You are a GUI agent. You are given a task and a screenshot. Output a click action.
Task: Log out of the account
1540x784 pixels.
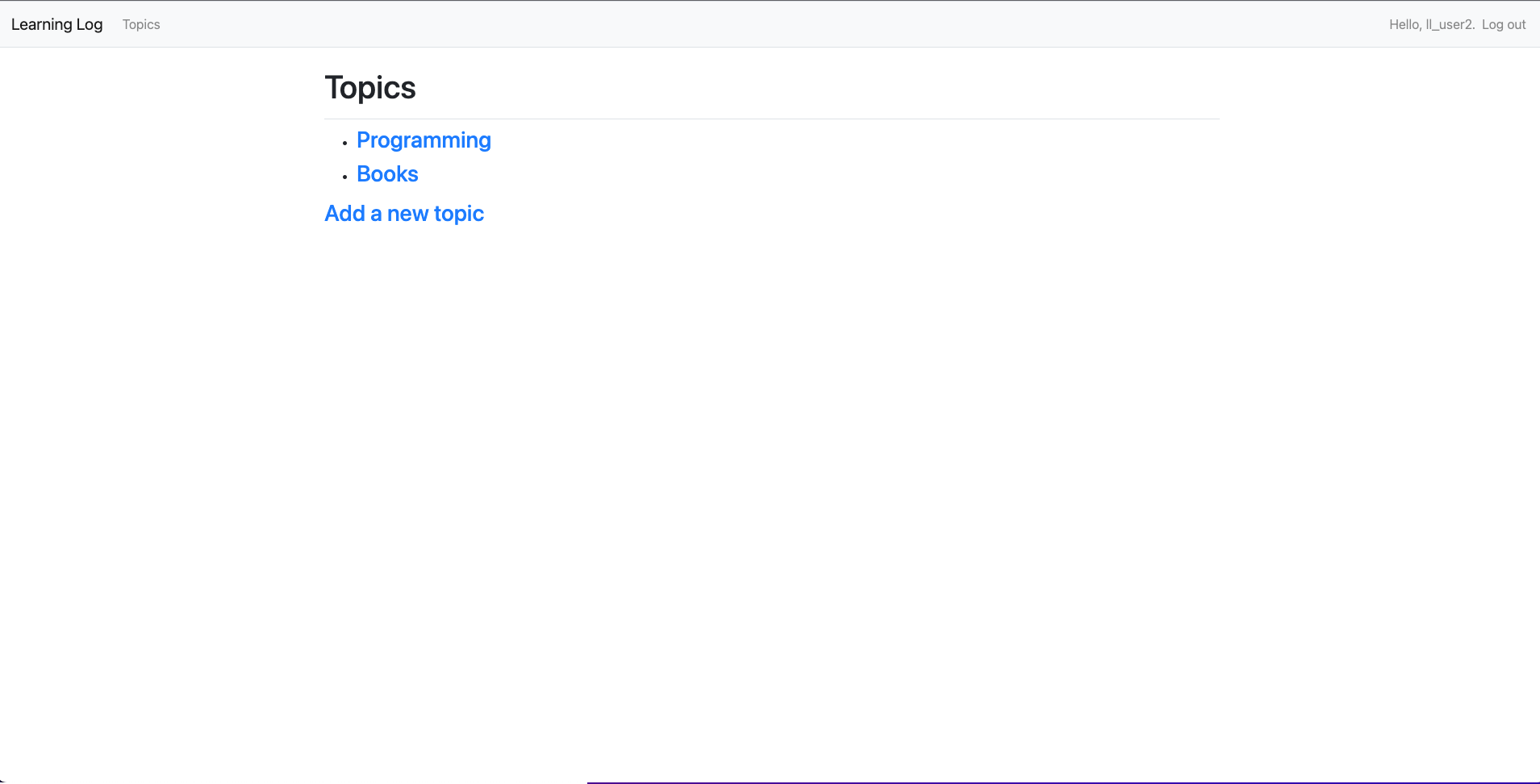[1504, 24]
